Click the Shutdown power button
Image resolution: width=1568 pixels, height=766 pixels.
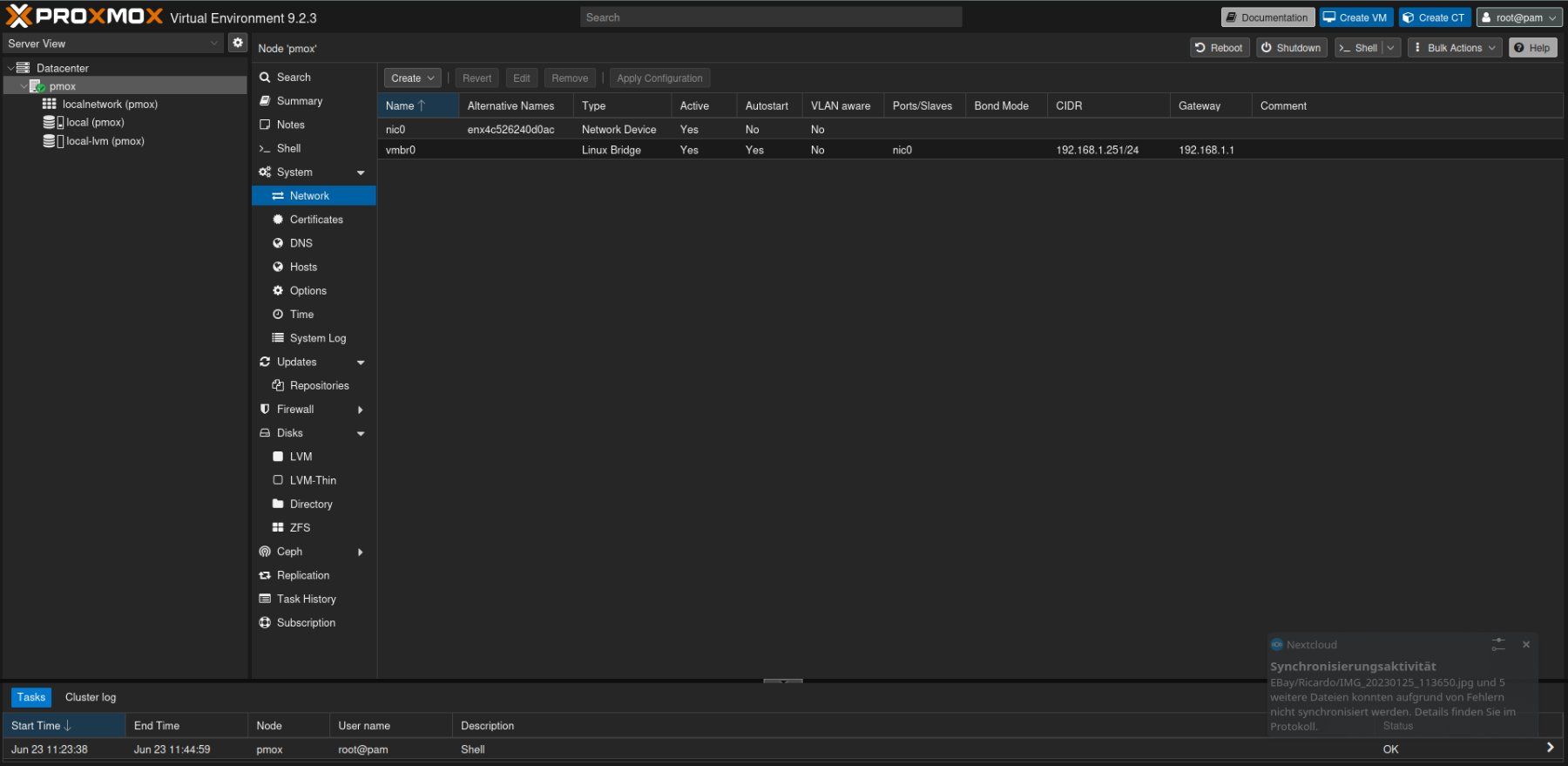[1291, 48]
